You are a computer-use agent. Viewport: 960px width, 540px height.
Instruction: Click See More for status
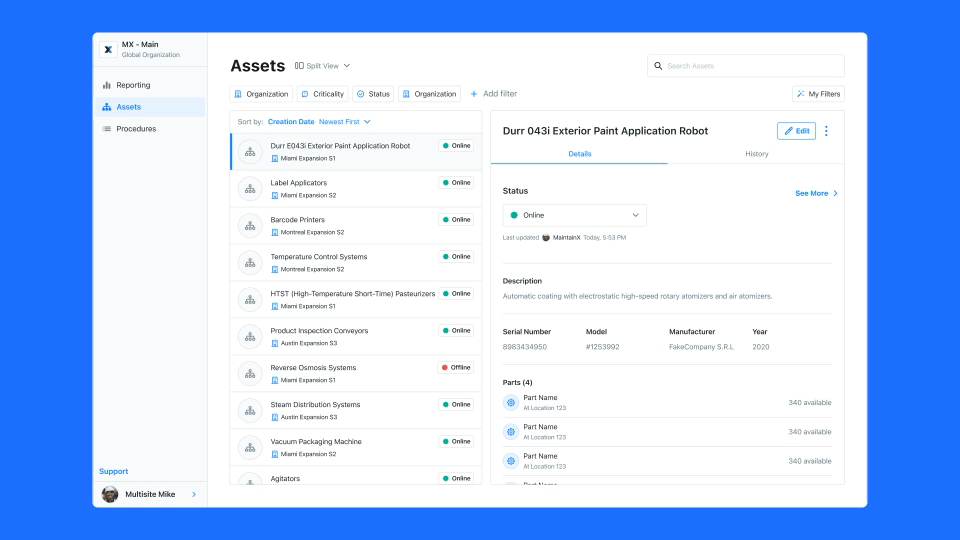pyautogui.click(x=816, y=193)
